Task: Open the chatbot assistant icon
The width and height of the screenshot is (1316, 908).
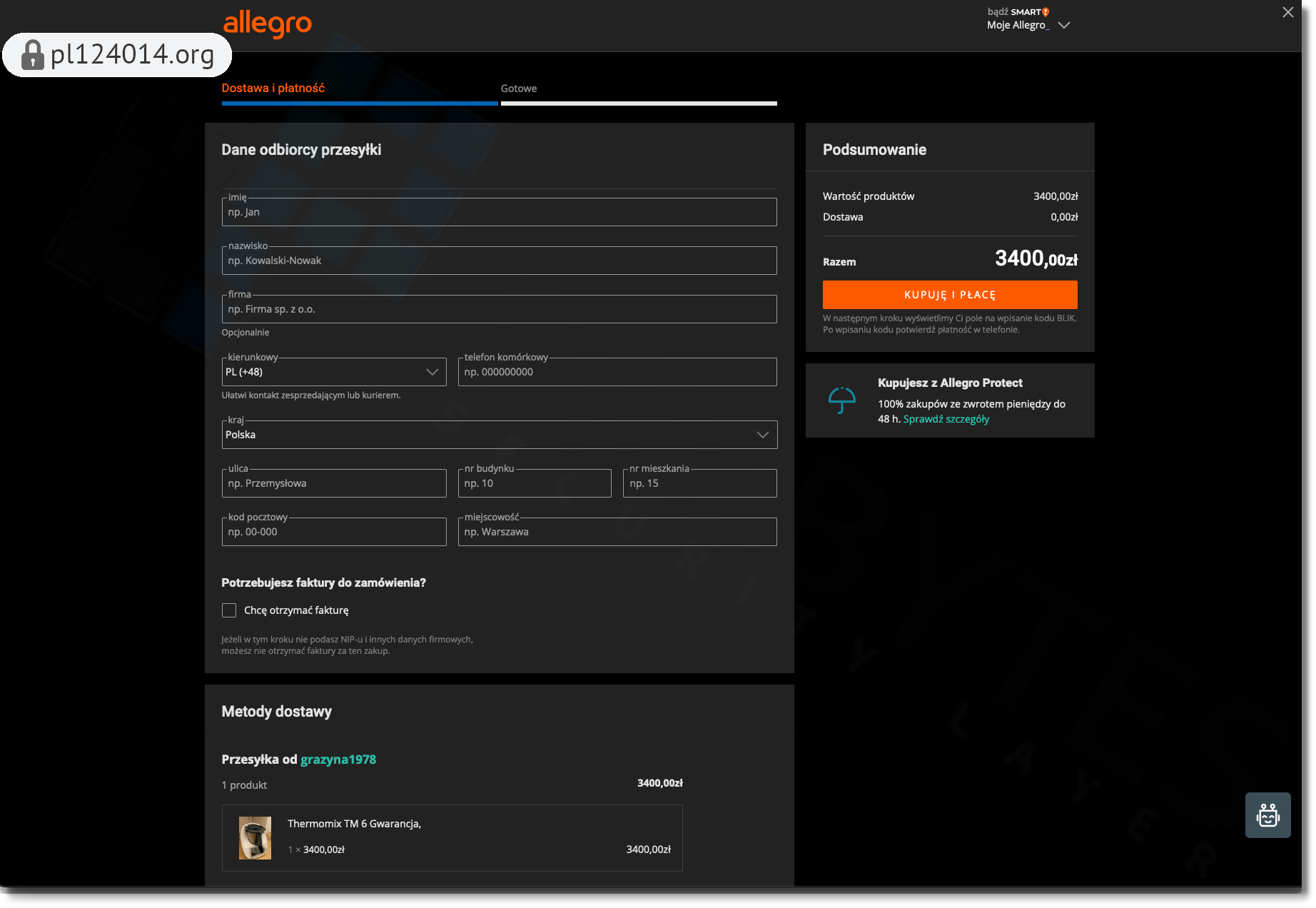Action: [1267, 814]
